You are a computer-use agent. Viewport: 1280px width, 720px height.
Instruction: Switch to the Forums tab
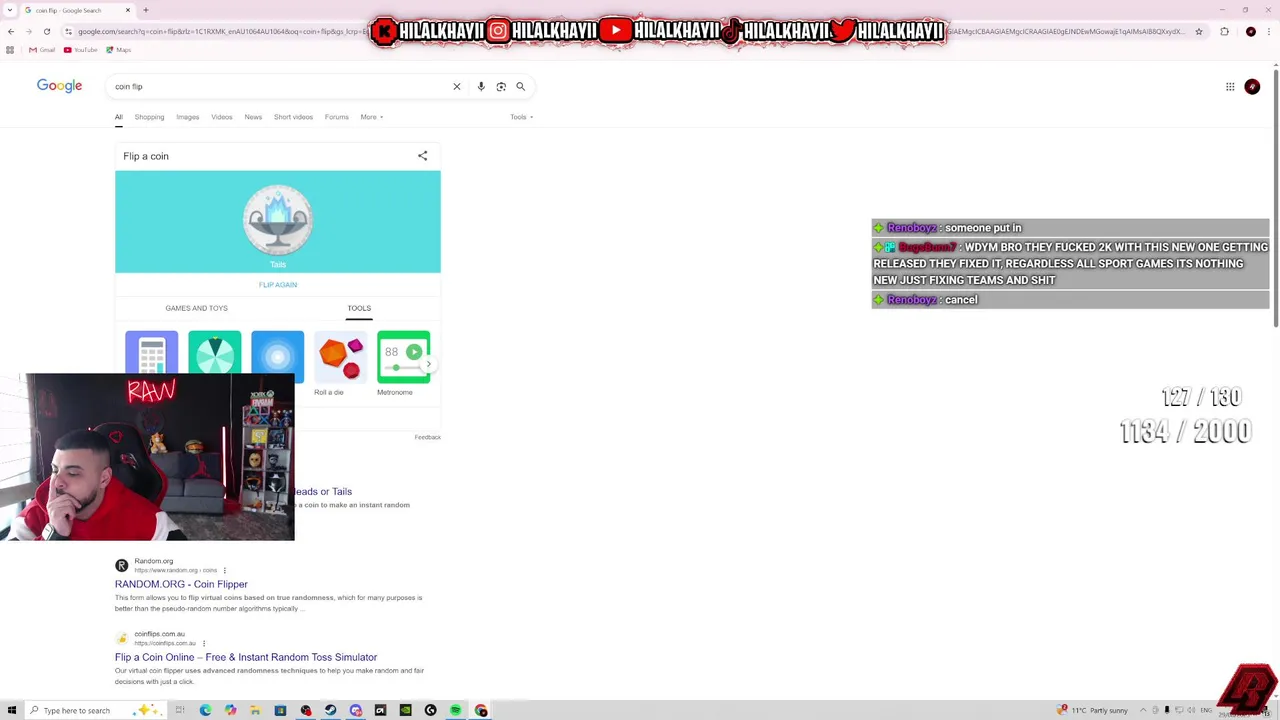(x=336, y=117)
